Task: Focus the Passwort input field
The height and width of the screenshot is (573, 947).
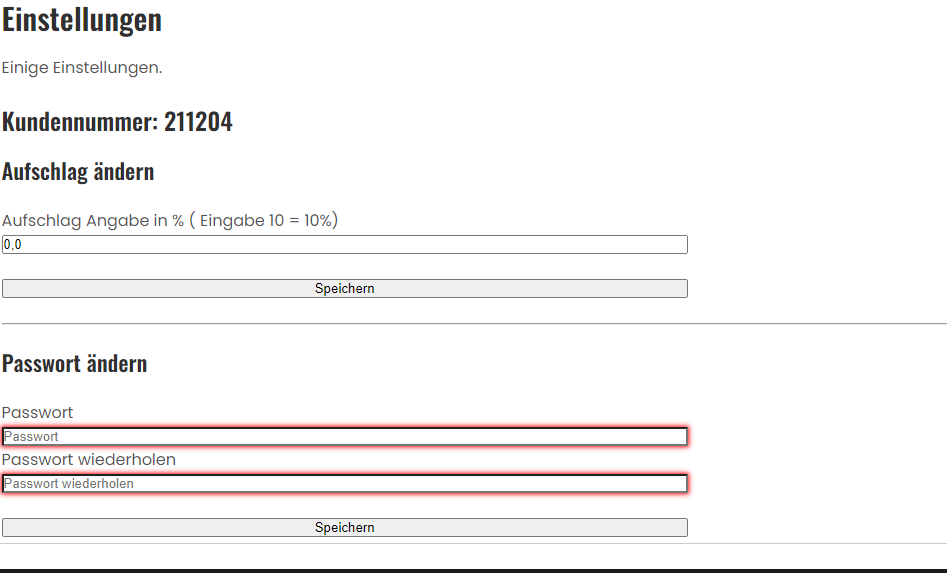Action: (345, 436)
